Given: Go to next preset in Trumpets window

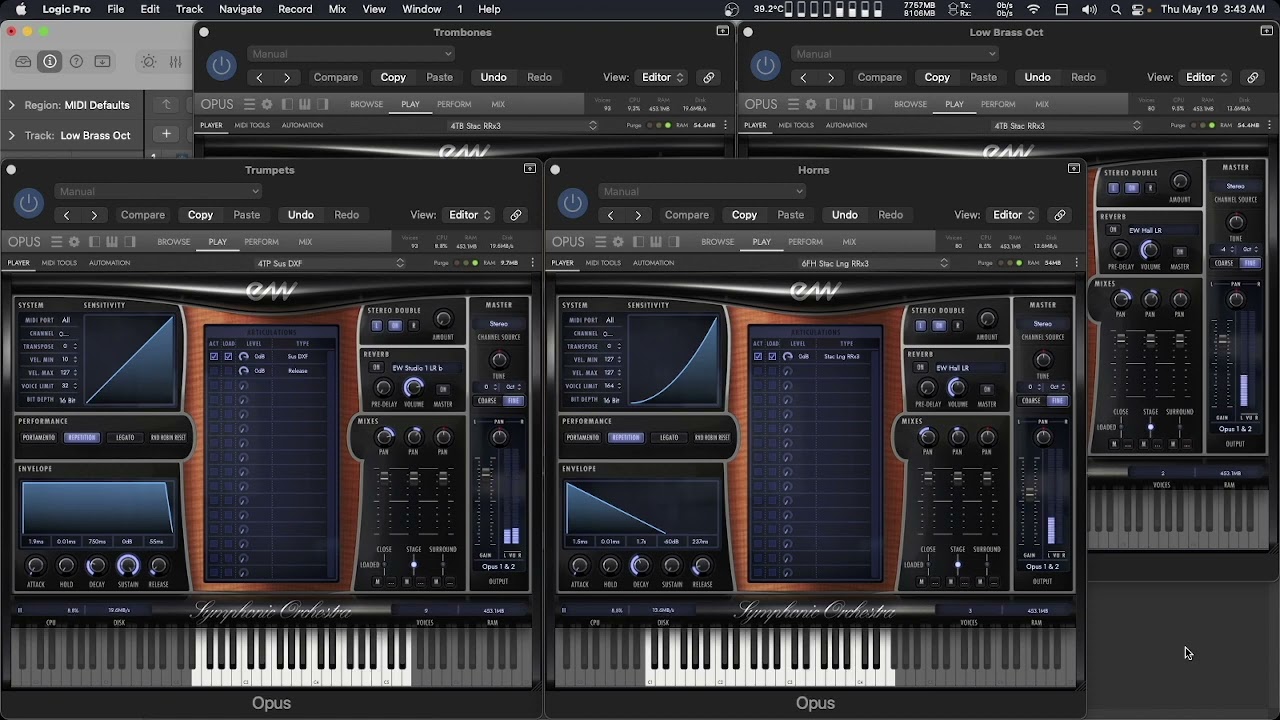Looking at the screenshot, I should (94, 215).
